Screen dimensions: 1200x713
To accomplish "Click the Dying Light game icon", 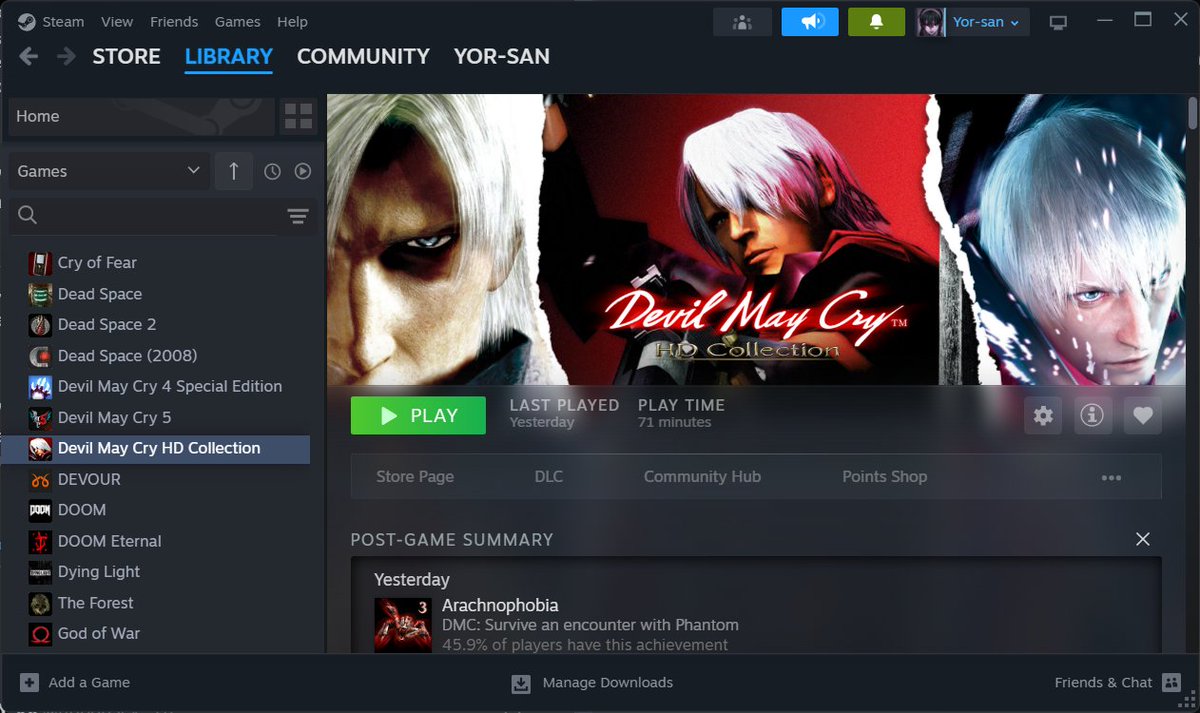I will (40, 572).
